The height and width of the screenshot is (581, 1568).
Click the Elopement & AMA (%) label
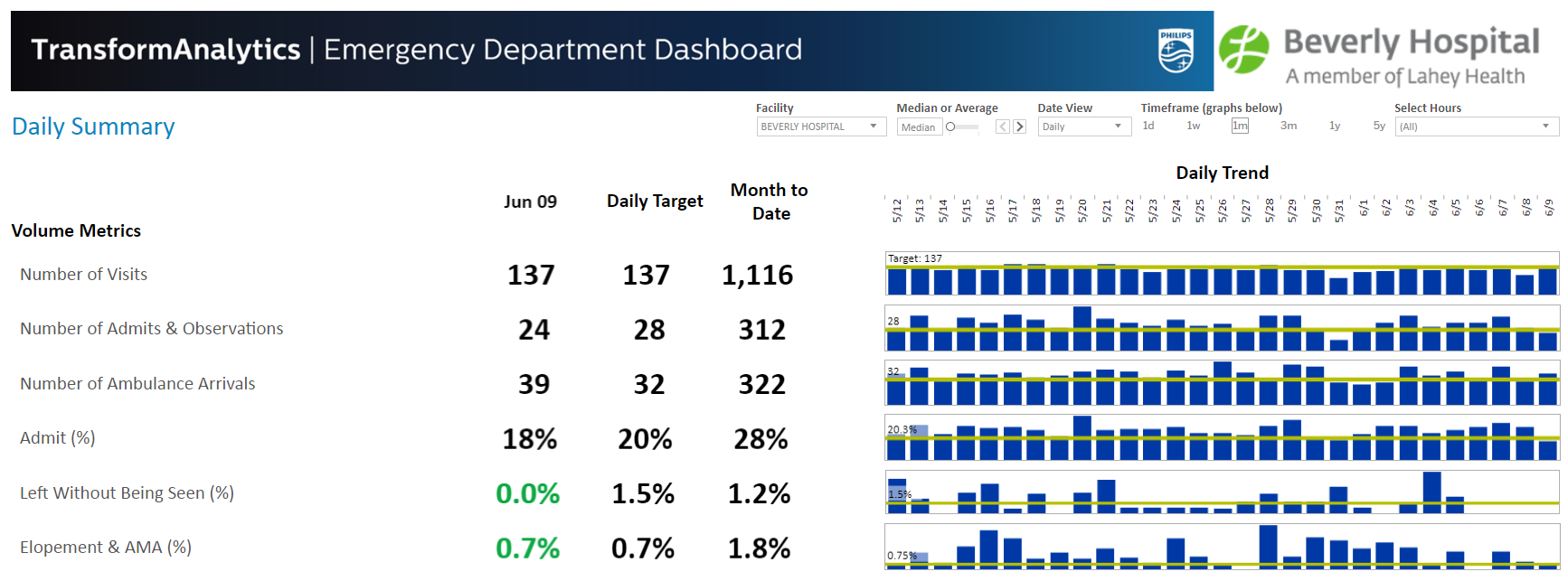click(105, 547)
